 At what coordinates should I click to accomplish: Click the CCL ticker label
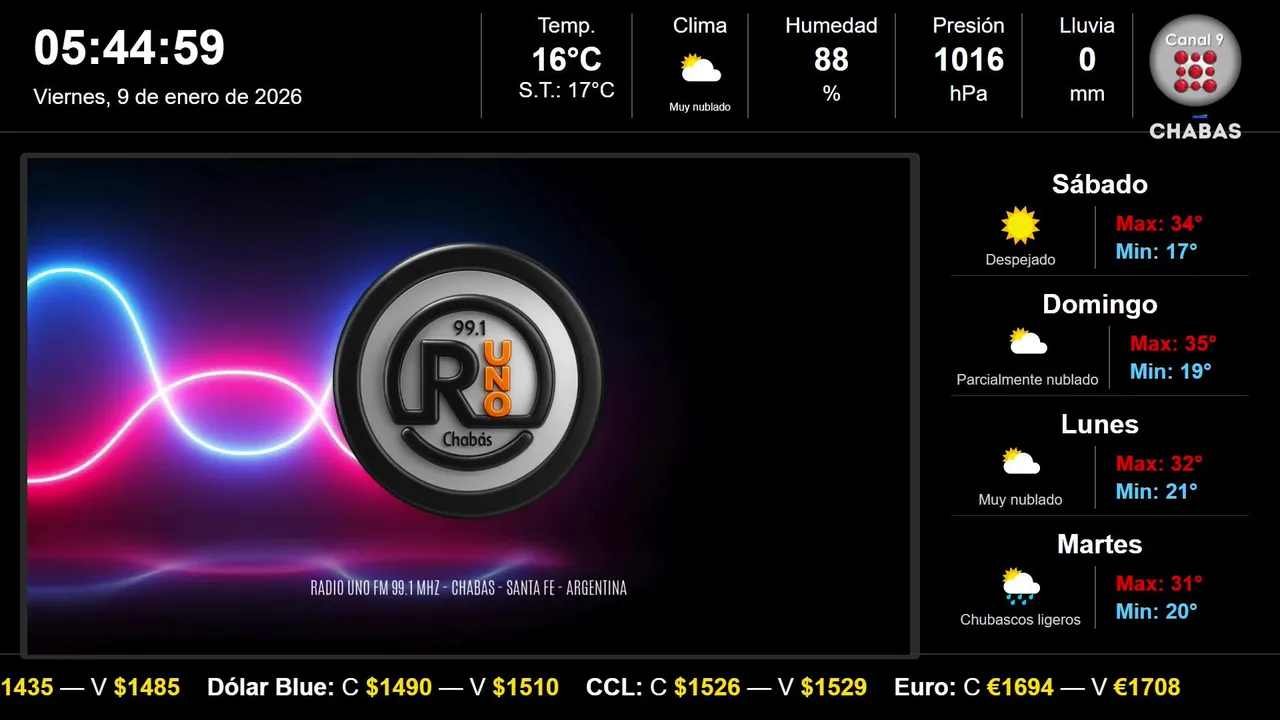614,688
